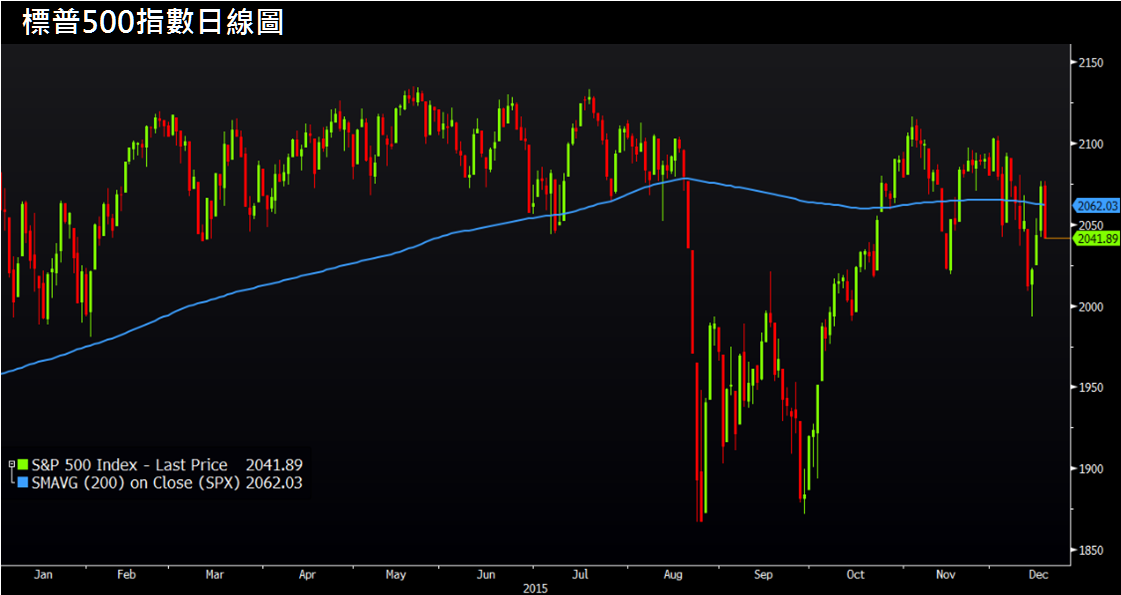Click the Mar label on the time axis

coord(214,574)
